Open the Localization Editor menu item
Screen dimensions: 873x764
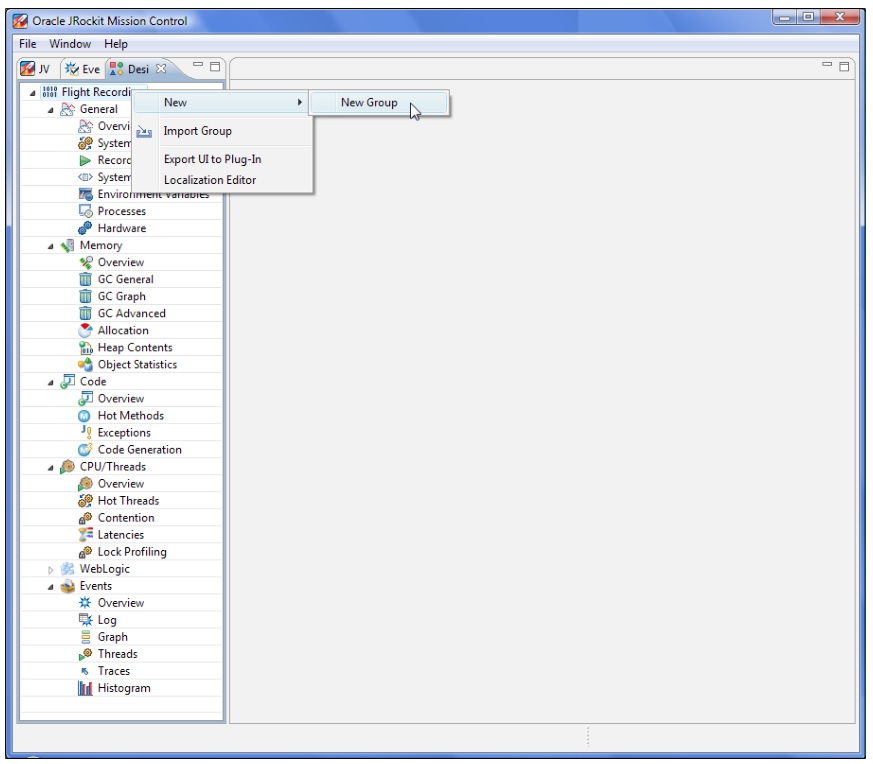(x=209, y=180)
